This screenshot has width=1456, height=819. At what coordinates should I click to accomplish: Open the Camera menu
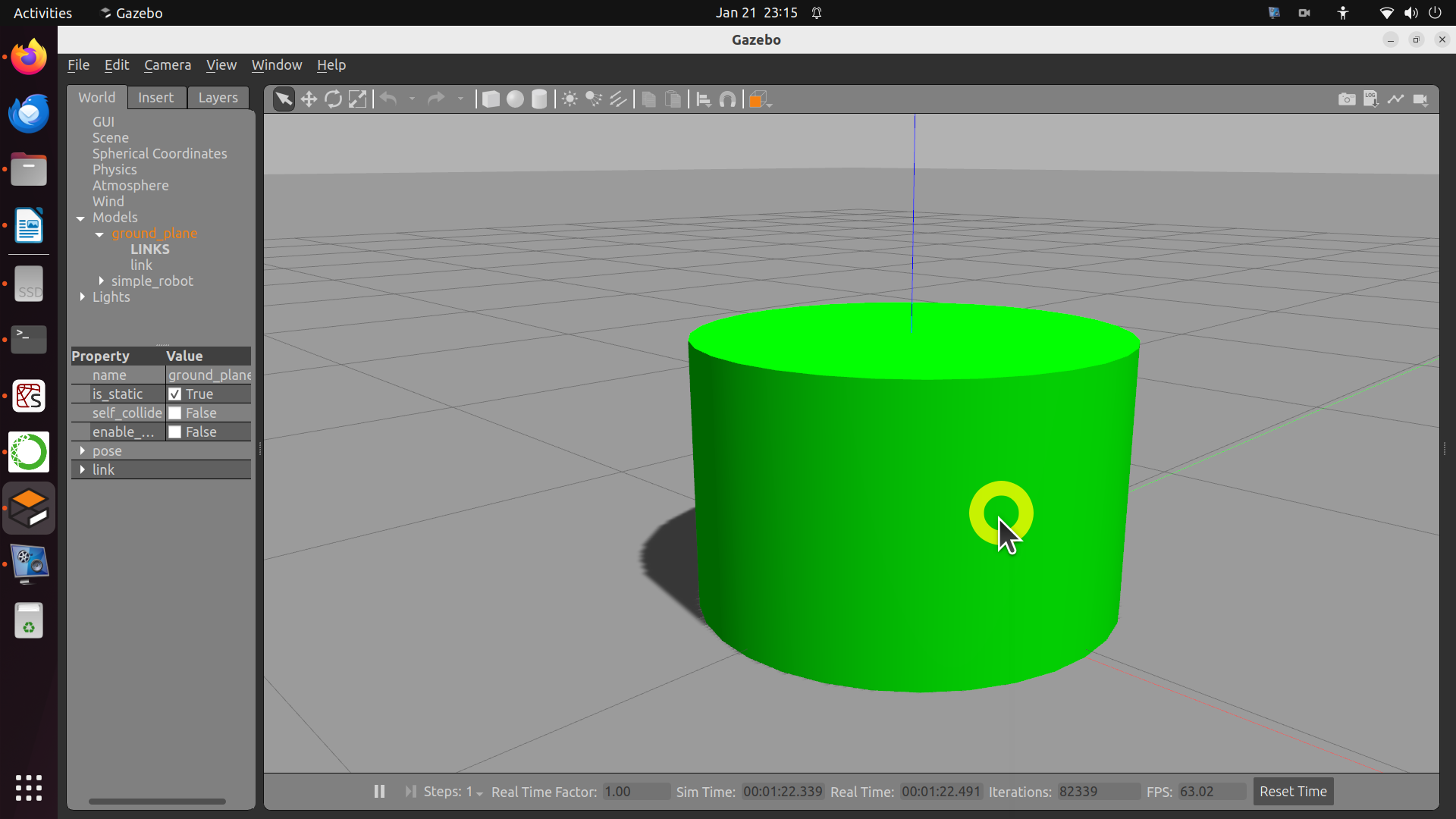click(x=166, y=64)
